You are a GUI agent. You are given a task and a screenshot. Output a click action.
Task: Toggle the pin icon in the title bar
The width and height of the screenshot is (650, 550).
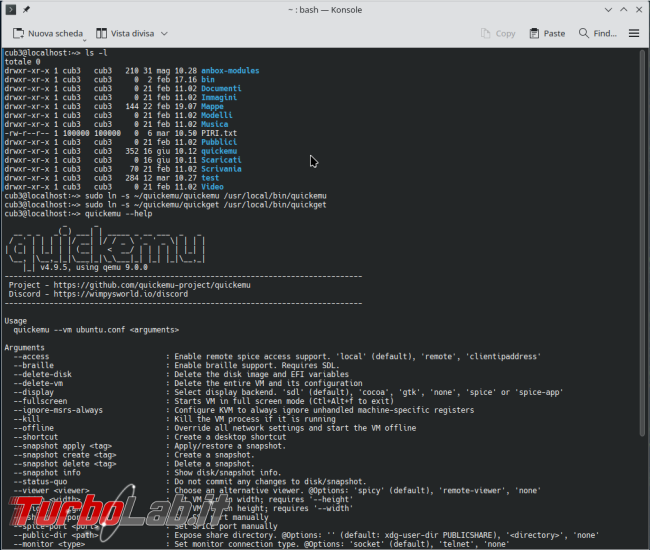pos(26,10)
